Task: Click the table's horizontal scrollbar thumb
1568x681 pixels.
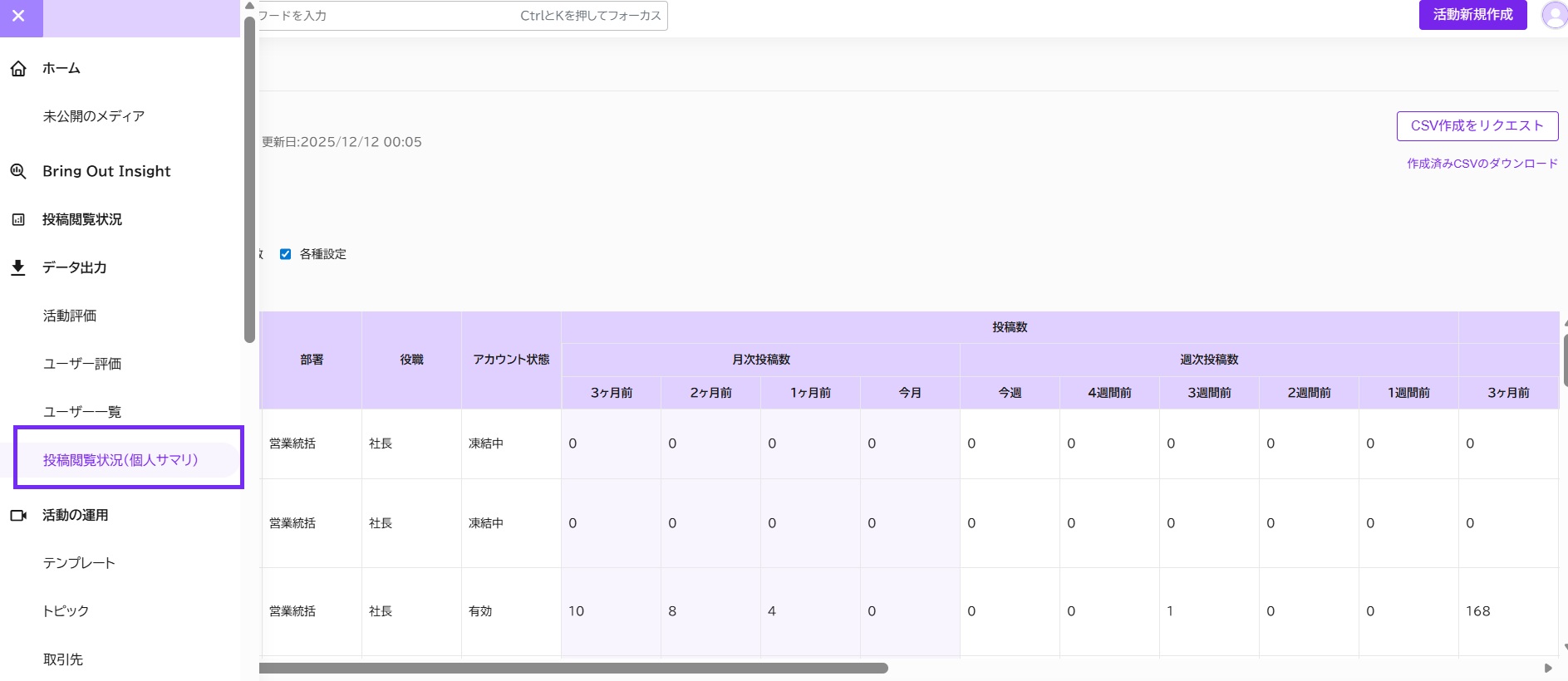Action: click(x=573, y=668)
